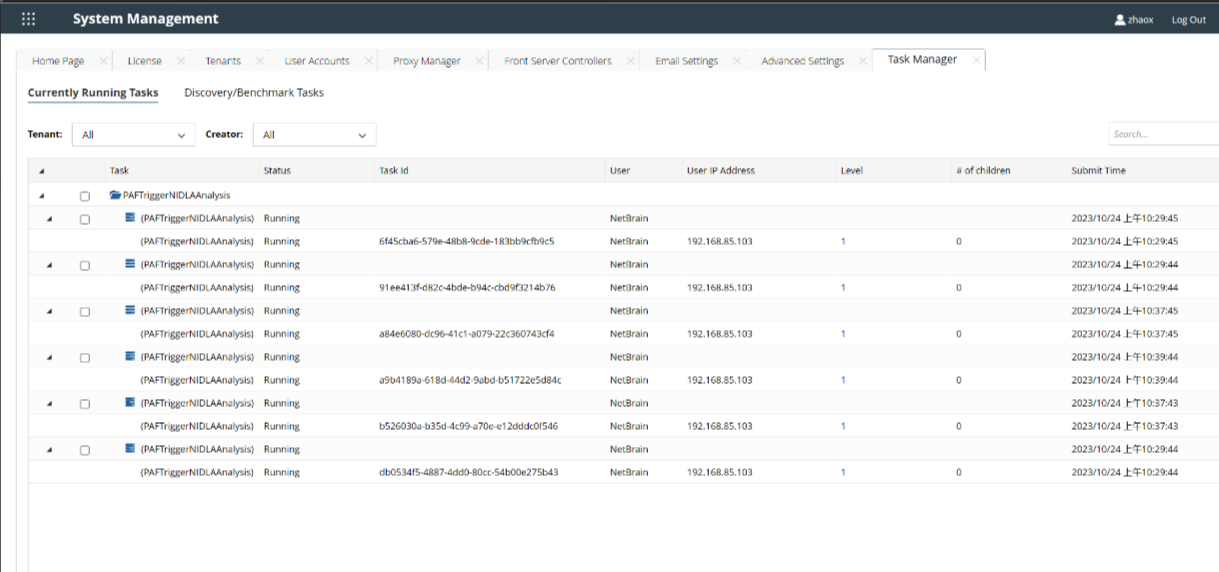Viewport: 1219px width, 572px height.
Task: Go to the Front Server Controllers tab
Action: tap(557, 61)
